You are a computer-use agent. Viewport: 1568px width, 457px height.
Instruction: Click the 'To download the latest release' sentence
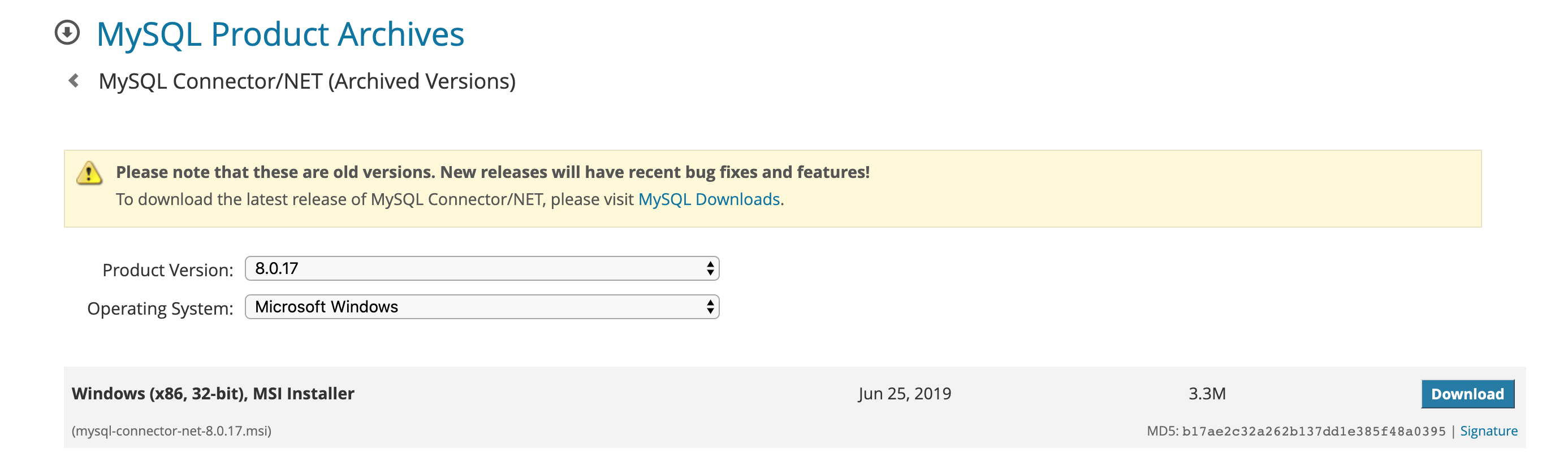(375, 200)
